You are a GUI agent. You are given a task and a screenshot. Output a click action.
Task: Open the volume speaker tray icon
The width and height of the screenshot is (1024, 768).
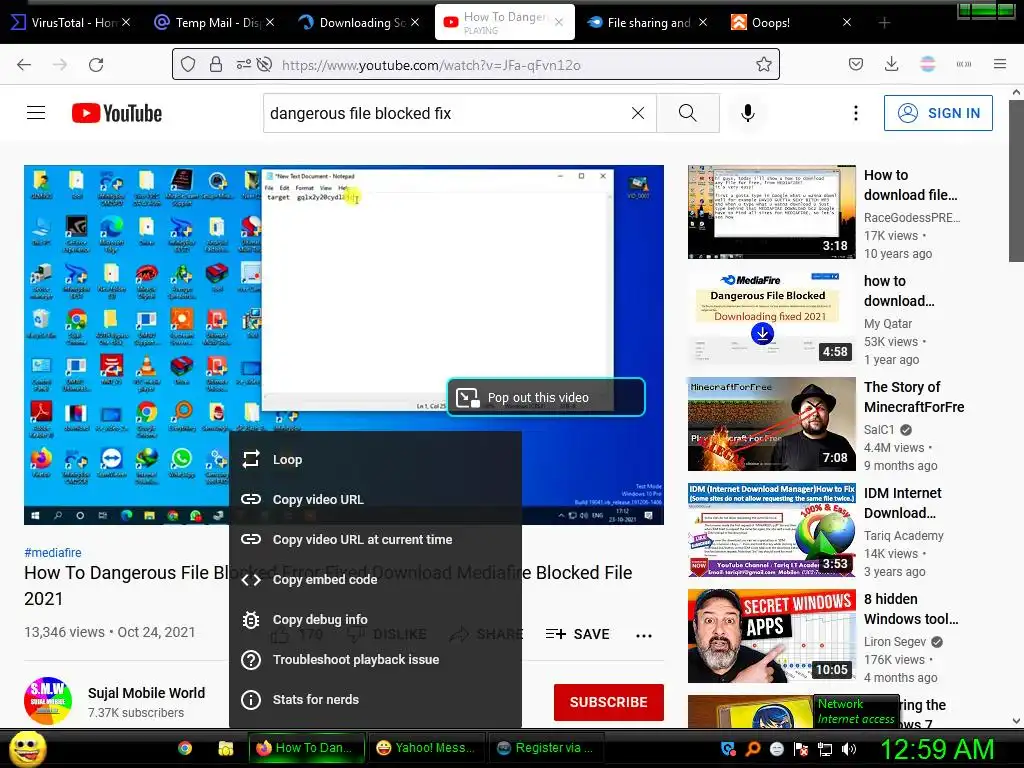pos(848,749)
